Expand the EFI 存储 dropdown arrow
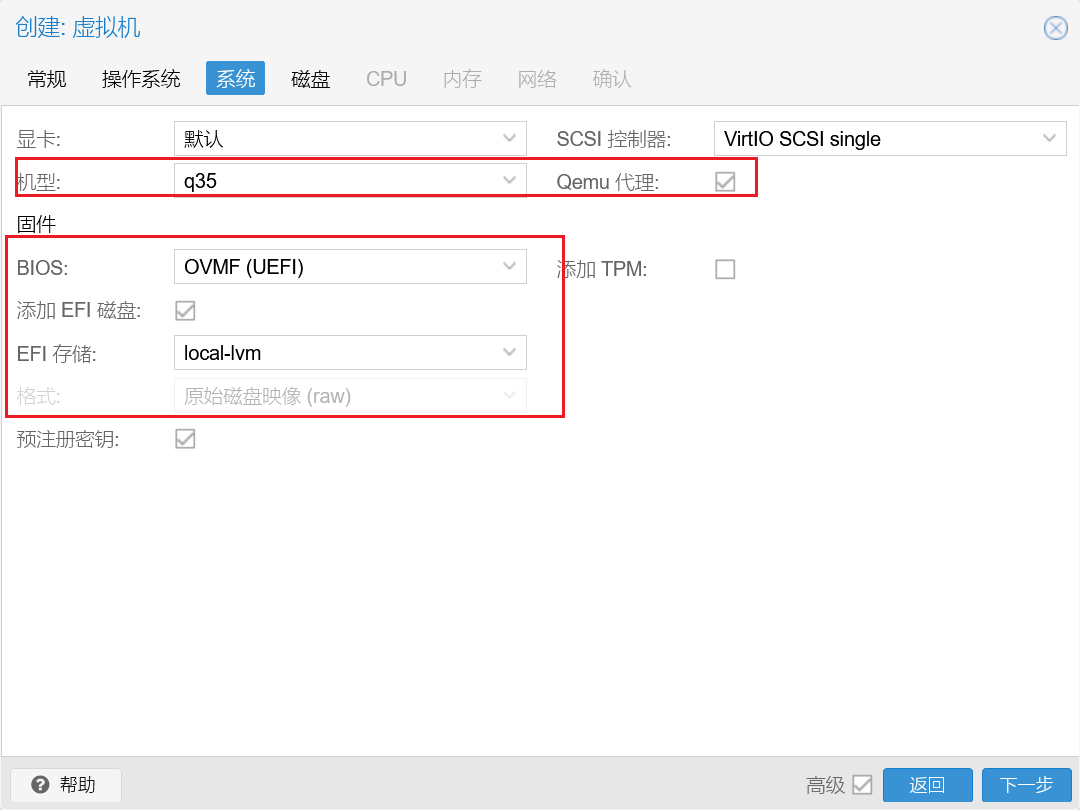Viewport: 1080px width, 810px height. [x=510, y=353]
